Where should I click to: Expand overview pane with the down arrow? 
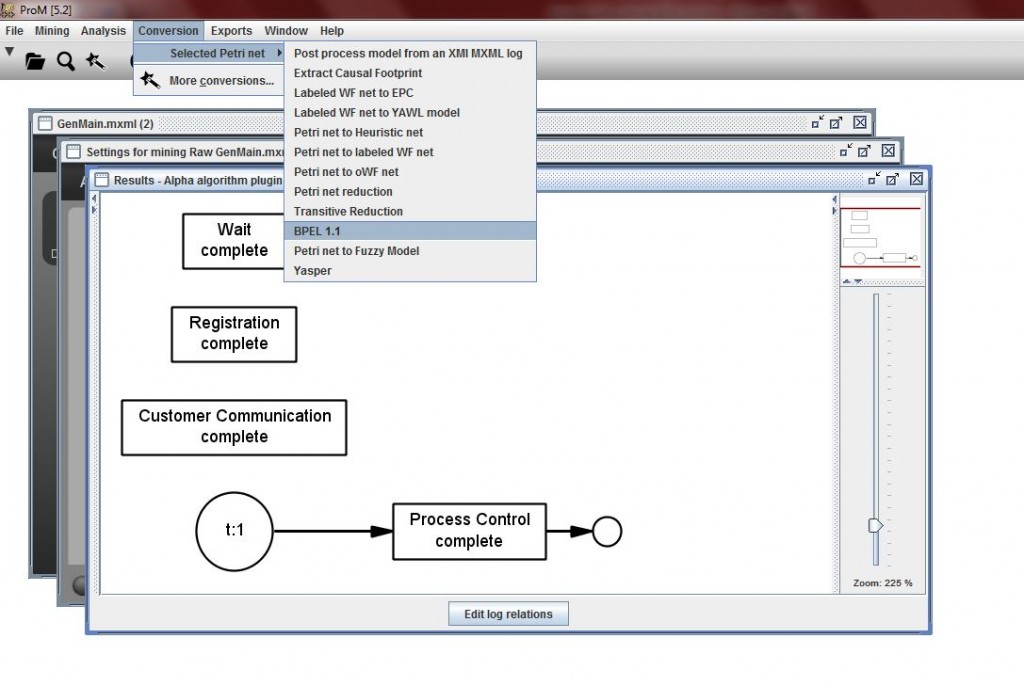(858, 282)
